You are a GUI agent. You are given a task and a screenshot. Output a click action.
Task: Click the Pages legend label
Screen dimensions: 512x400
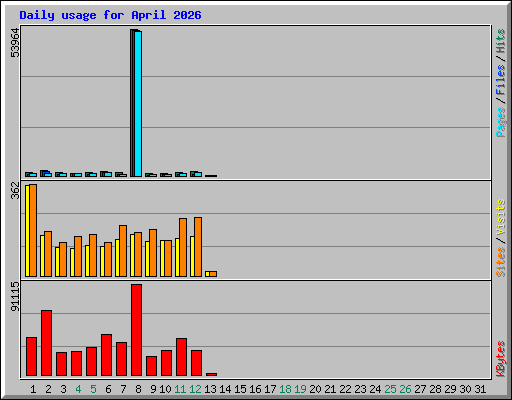click(501, 122)
